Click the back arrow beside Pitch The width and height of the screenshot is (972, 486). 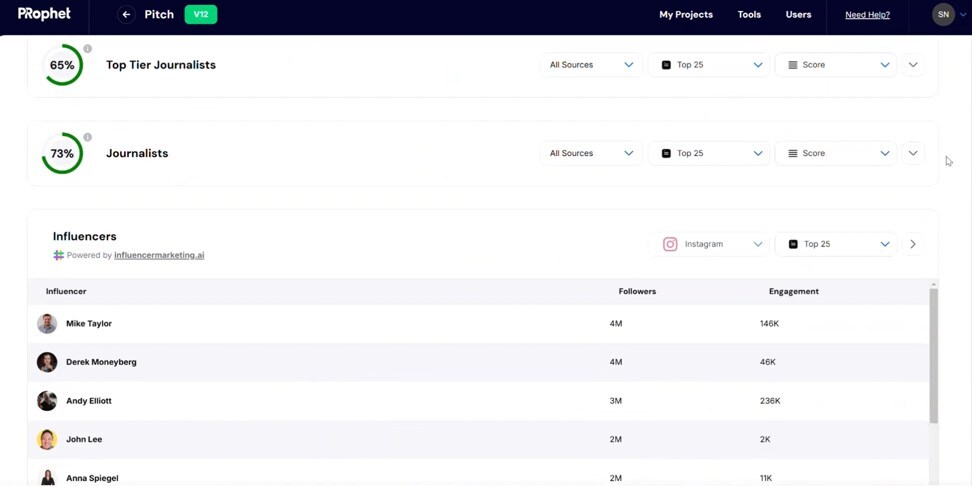coord(126,15)
